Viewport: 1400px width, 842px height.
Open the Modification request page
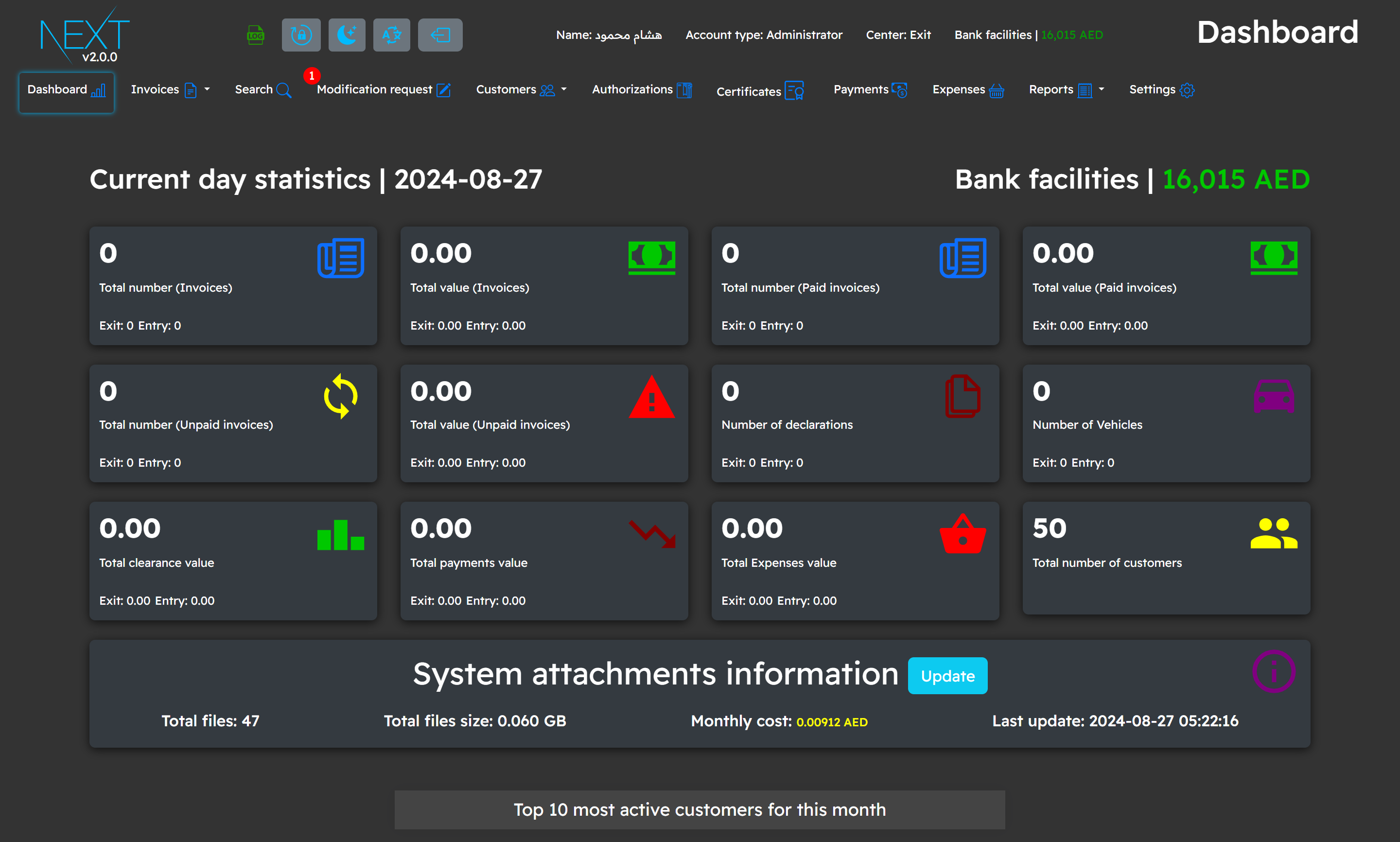point(384,89)
